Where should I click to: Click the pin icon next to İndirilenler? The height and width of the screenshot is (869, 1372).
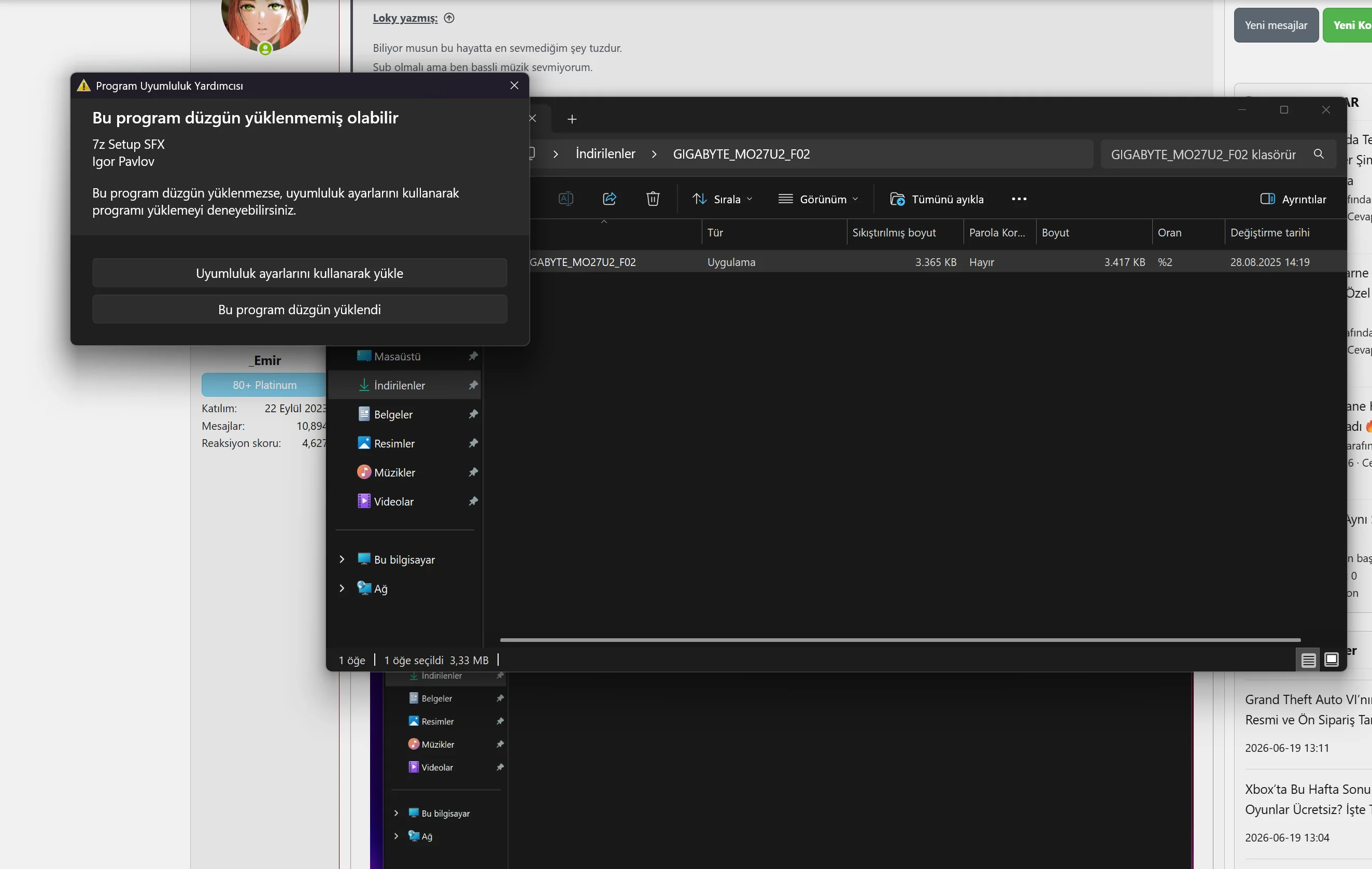pyautogui.click(x=473, y=385)
